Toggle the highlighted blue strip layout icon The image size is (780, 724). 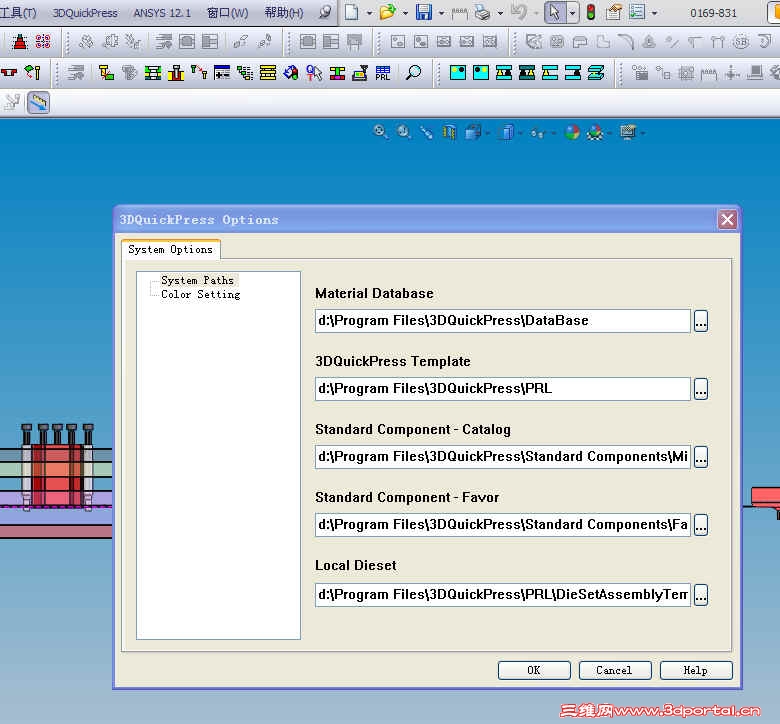pos(38,103)
